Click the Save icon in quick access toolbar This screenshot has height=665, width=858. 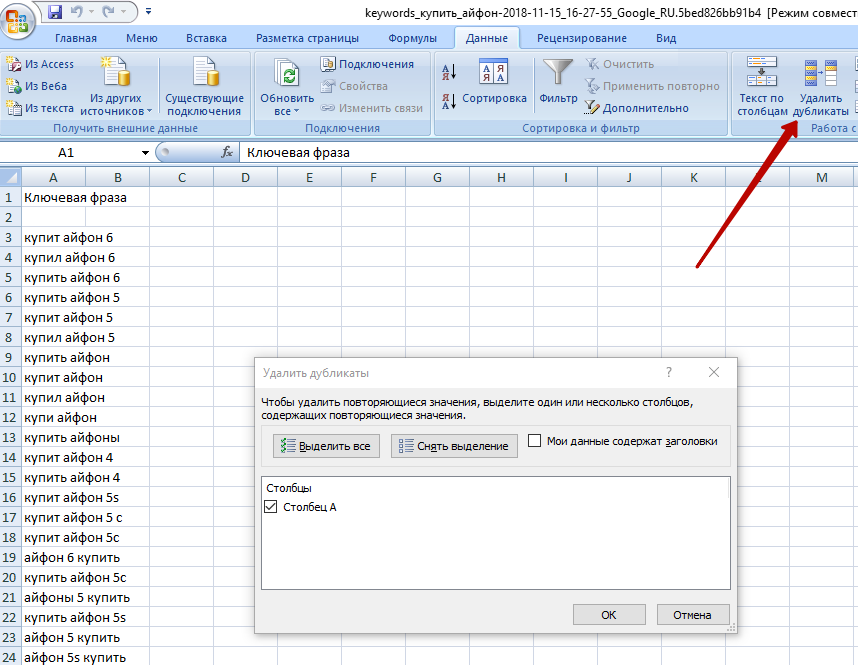[55, 12]
